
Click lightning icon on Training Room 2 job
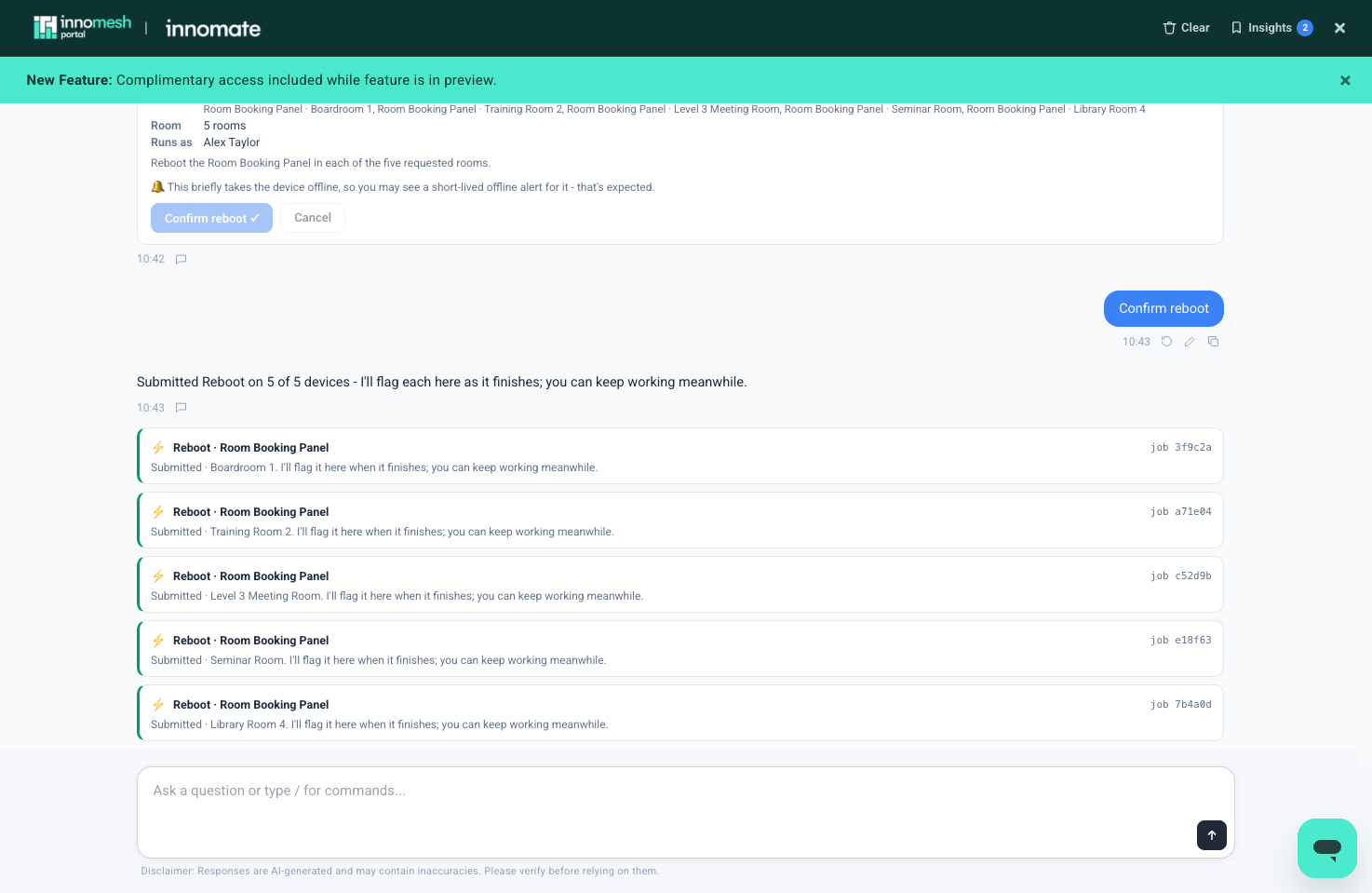click(x=158, y=512)
